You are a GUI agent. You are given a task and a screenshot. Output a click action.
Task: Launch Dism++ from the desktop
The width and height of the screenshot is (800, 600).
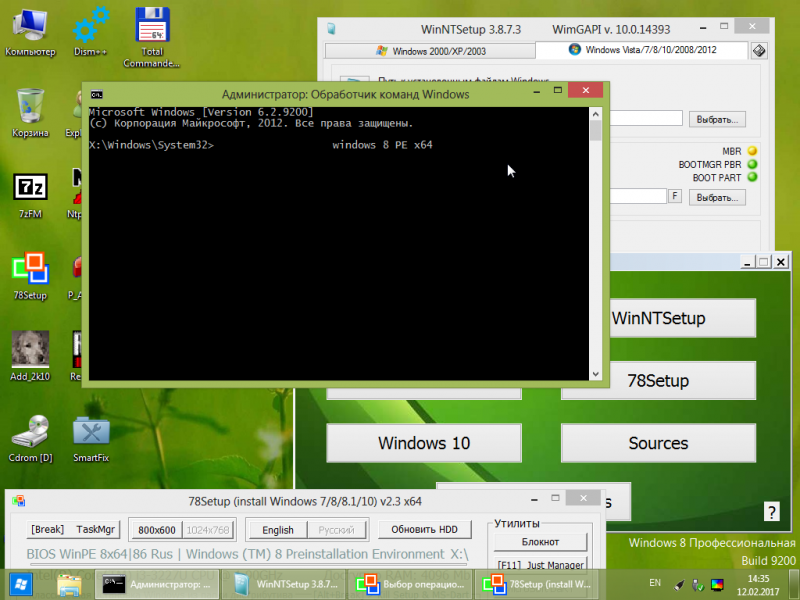tap(91, 32)
